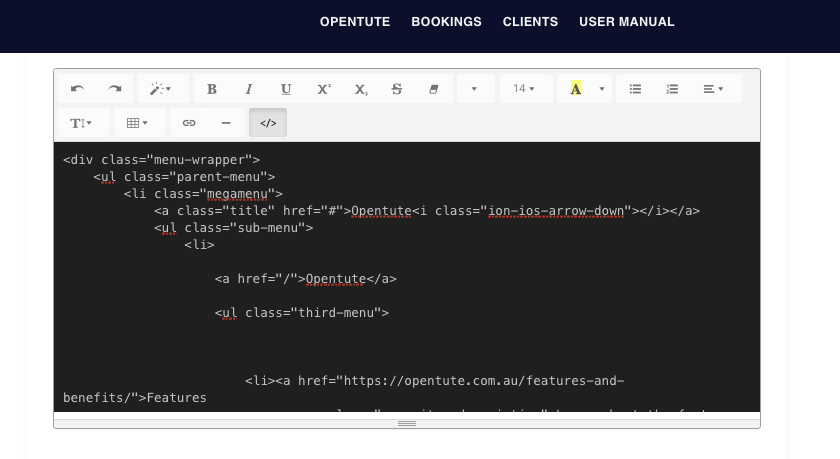Image resolution: width=840 pixels, height=459 pixels.
Task: Insert a horizontal rule
Action: pos(226,123)
